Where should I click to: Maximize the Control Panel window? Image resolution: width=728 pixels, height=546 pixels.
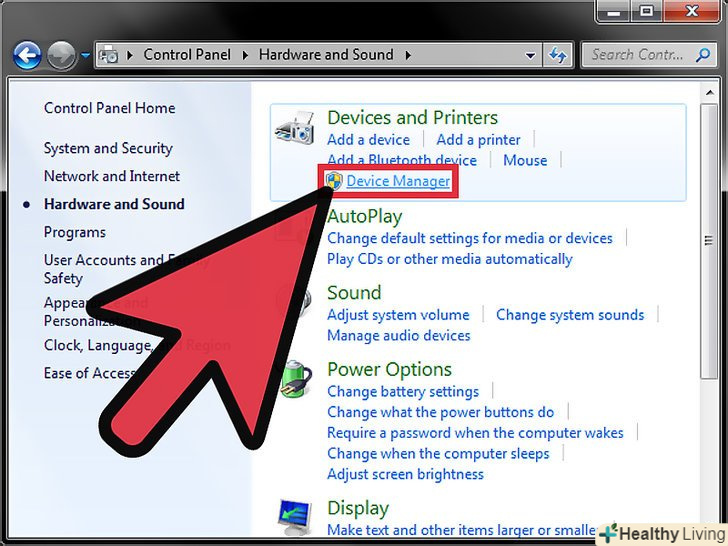(x=646, y=12)
